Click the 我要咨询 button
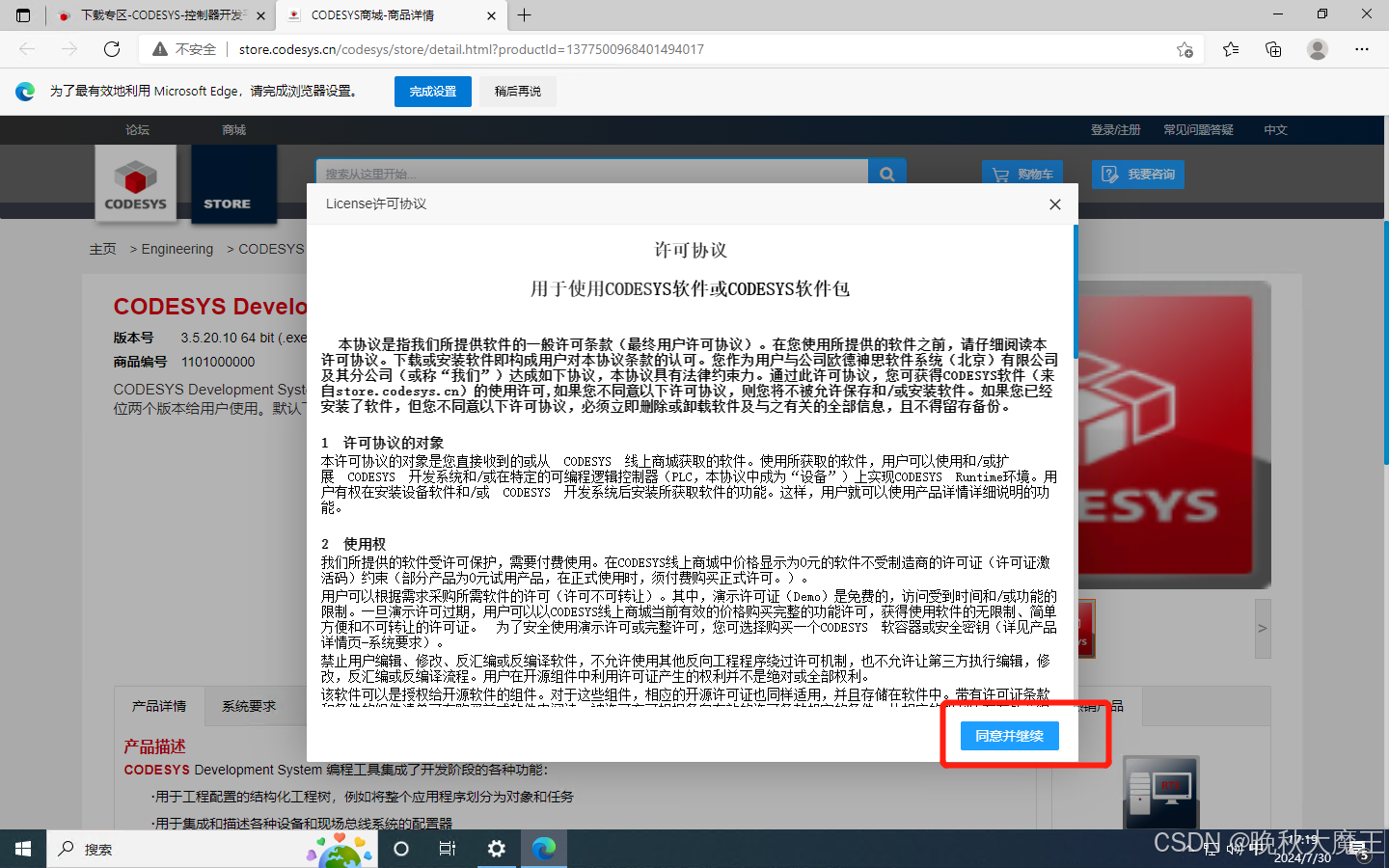The width and height of the screenshot is (1389, 868). coord(1138,175)
